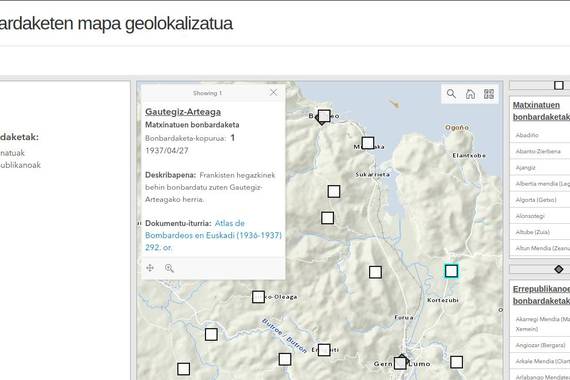Screen dimensions: 570x380
Task: Open the Errepublikanoen bonbardaketak heading
Action: pos(541,295)
